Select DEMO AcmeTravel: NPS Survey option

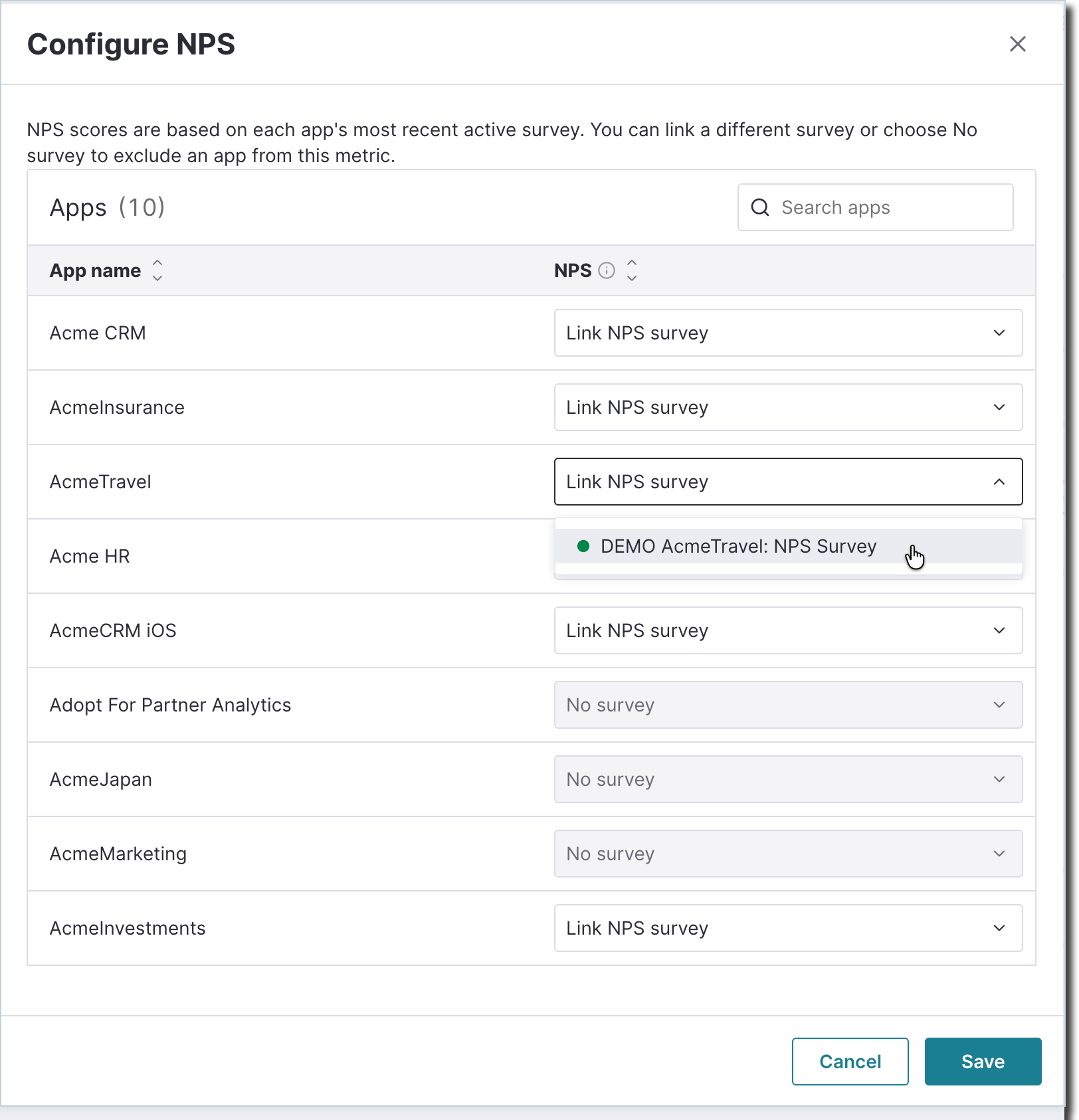click(788, 546)
